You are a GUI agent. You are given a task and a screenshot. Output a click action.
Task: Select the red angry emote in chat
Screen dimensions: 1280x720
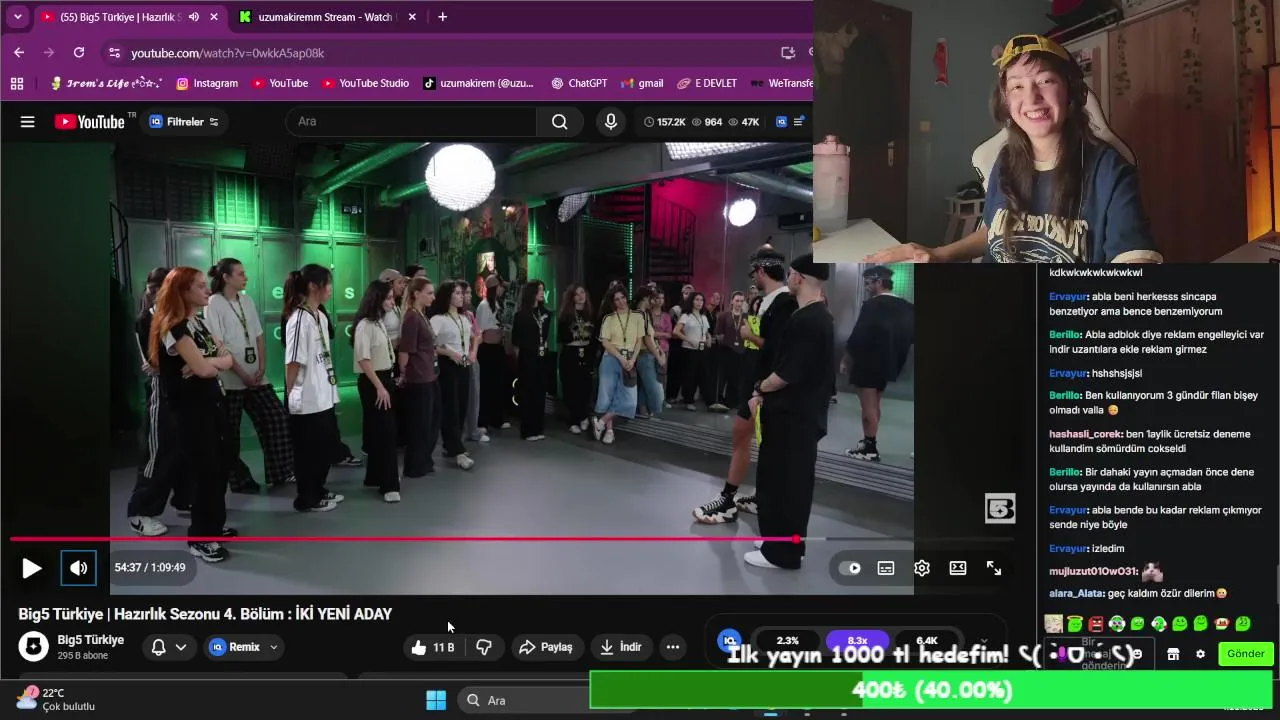(x=1096, y=624)
